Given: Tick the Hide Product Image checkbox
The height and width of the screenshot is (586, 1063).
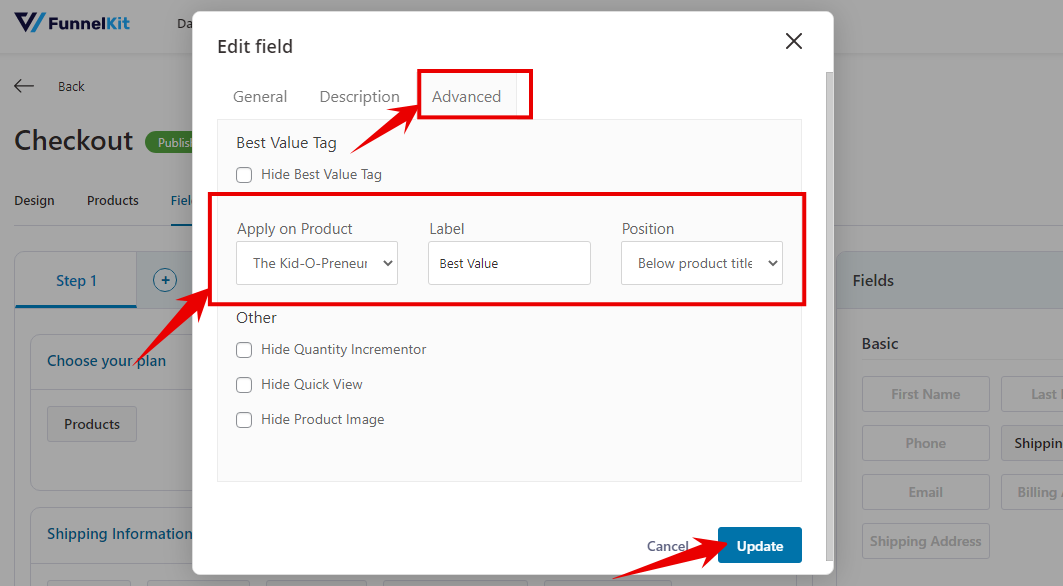Looking at the screenshot, I should coord(244,420).
